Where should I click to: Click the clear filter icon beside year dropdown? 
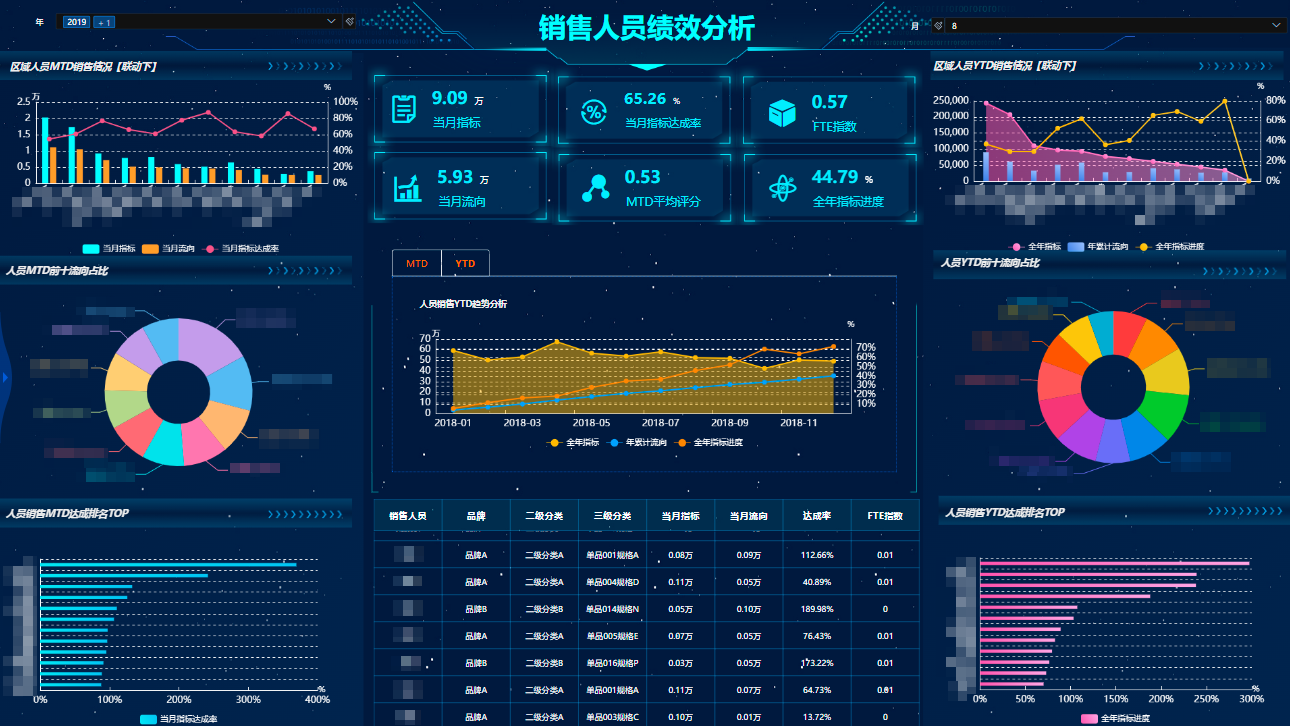pyautogui.click(x=349, y=21)
